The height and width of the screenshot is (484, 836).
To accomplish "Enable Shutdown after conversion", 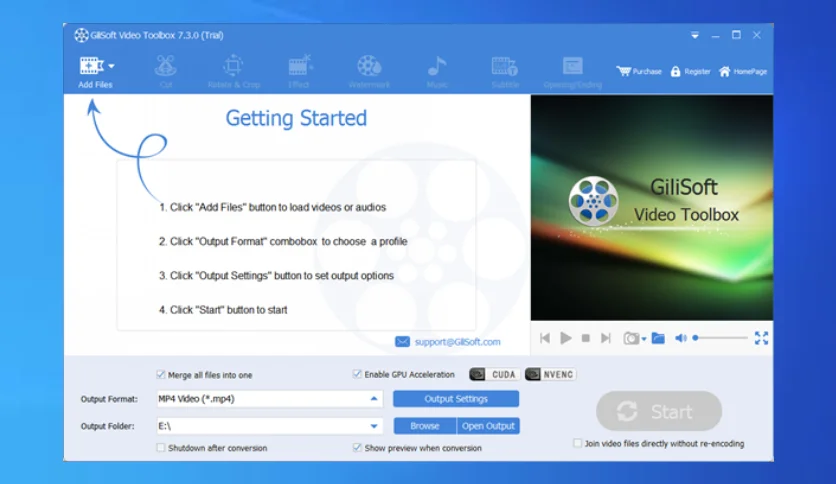I will (160, 448).
